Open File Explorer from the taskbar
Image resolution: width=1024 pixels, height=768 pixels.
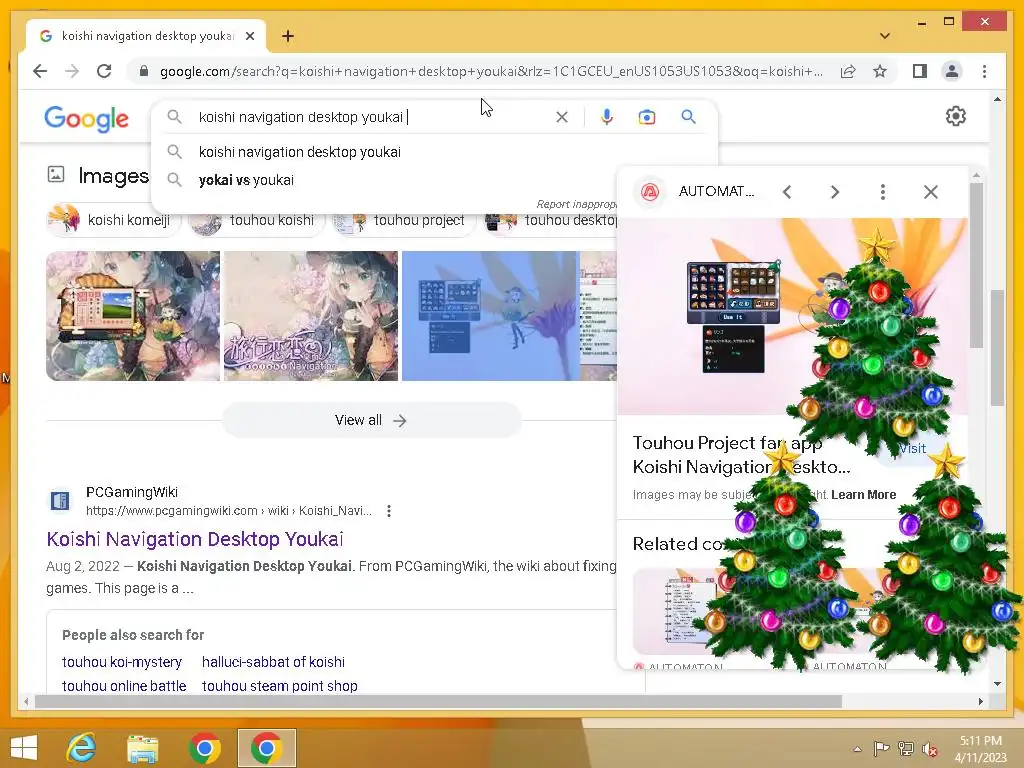point(142,748)
